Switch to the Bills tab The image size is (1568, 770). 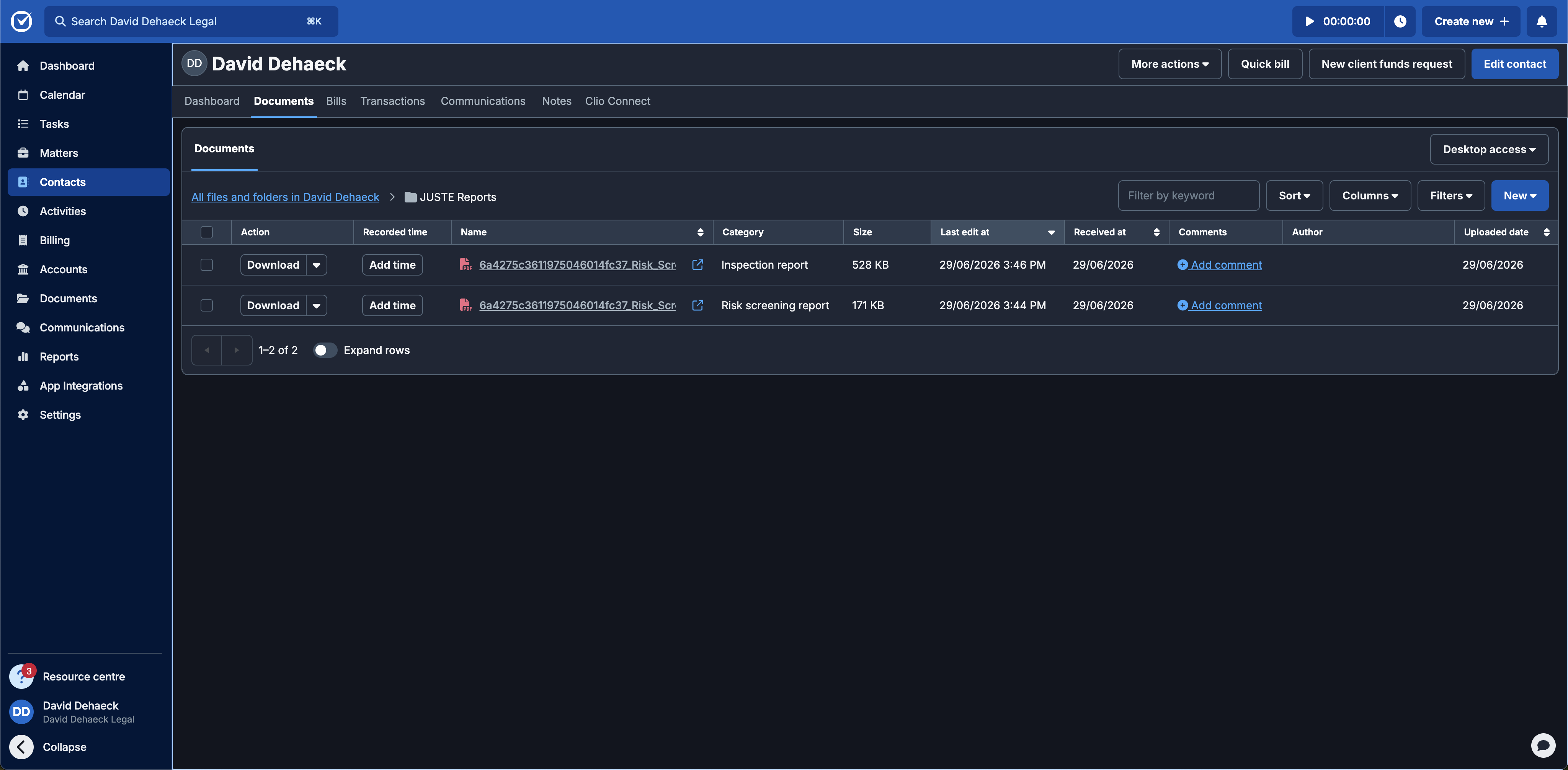pos(336,101)
